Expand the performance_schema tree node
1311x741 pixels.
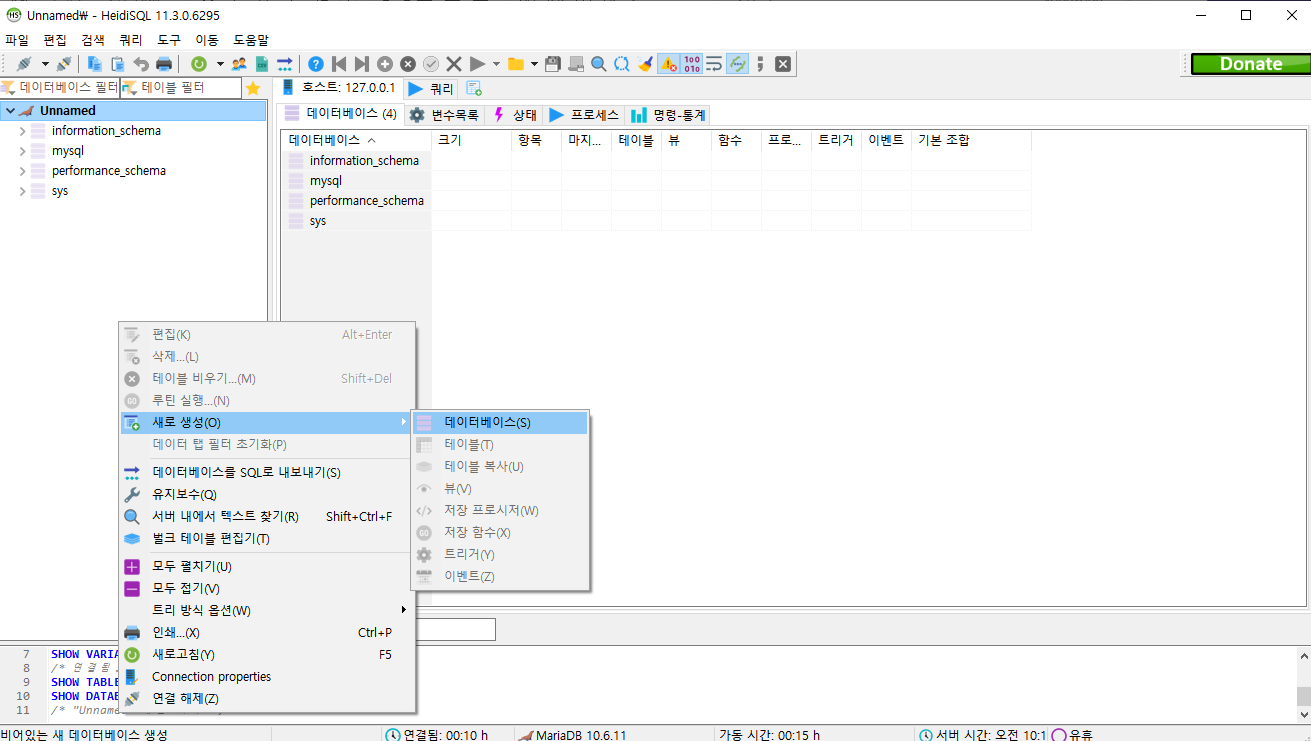[23, 171]
